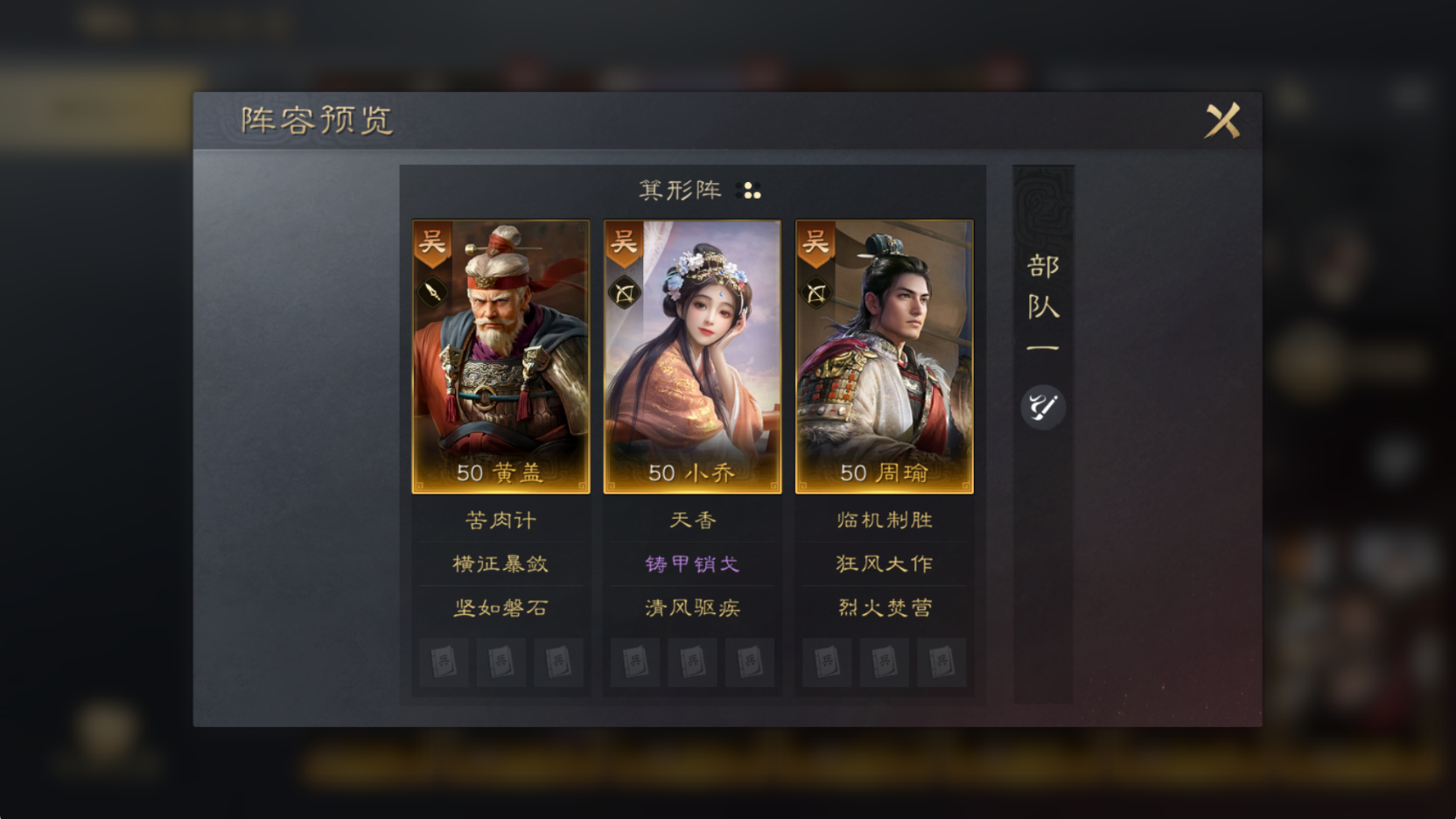The height and width of the screenshot is (819, 1456).
Task: Click the round edit icon under 部队一
Action: [x=1043, y=407]
